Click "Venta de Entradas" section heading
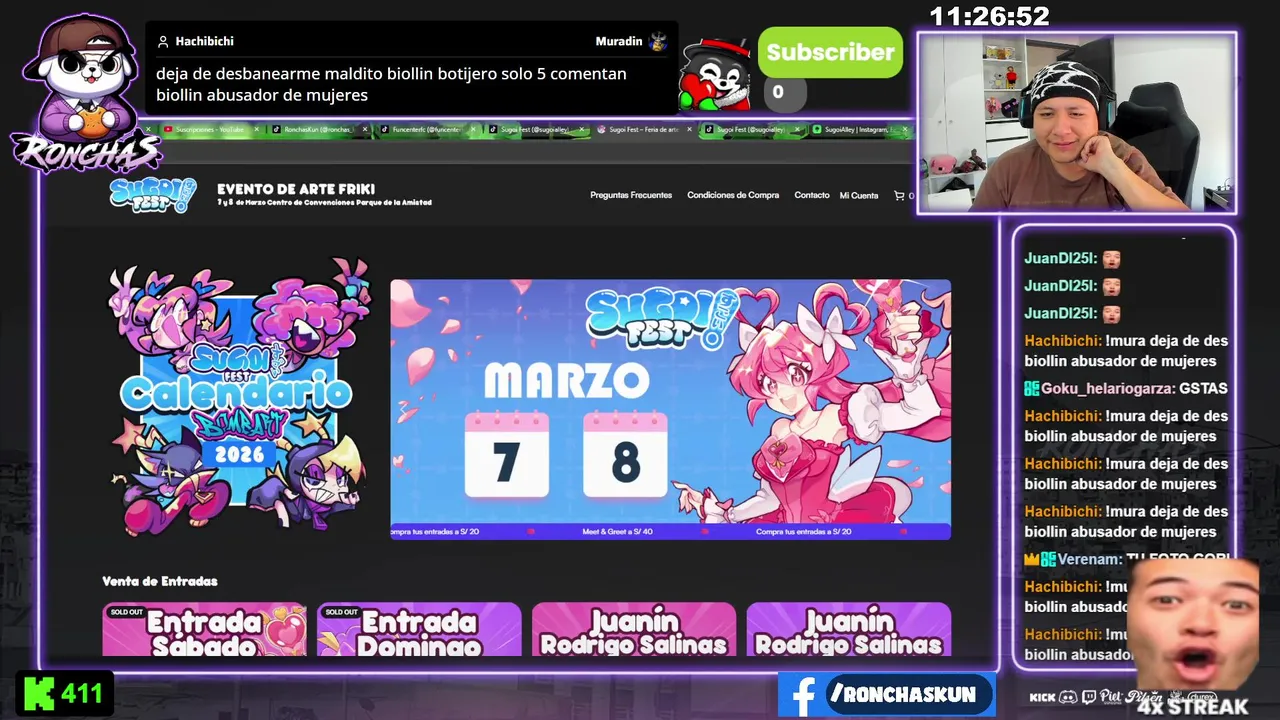Screen dimensions: 1280x720 point(160,581)
